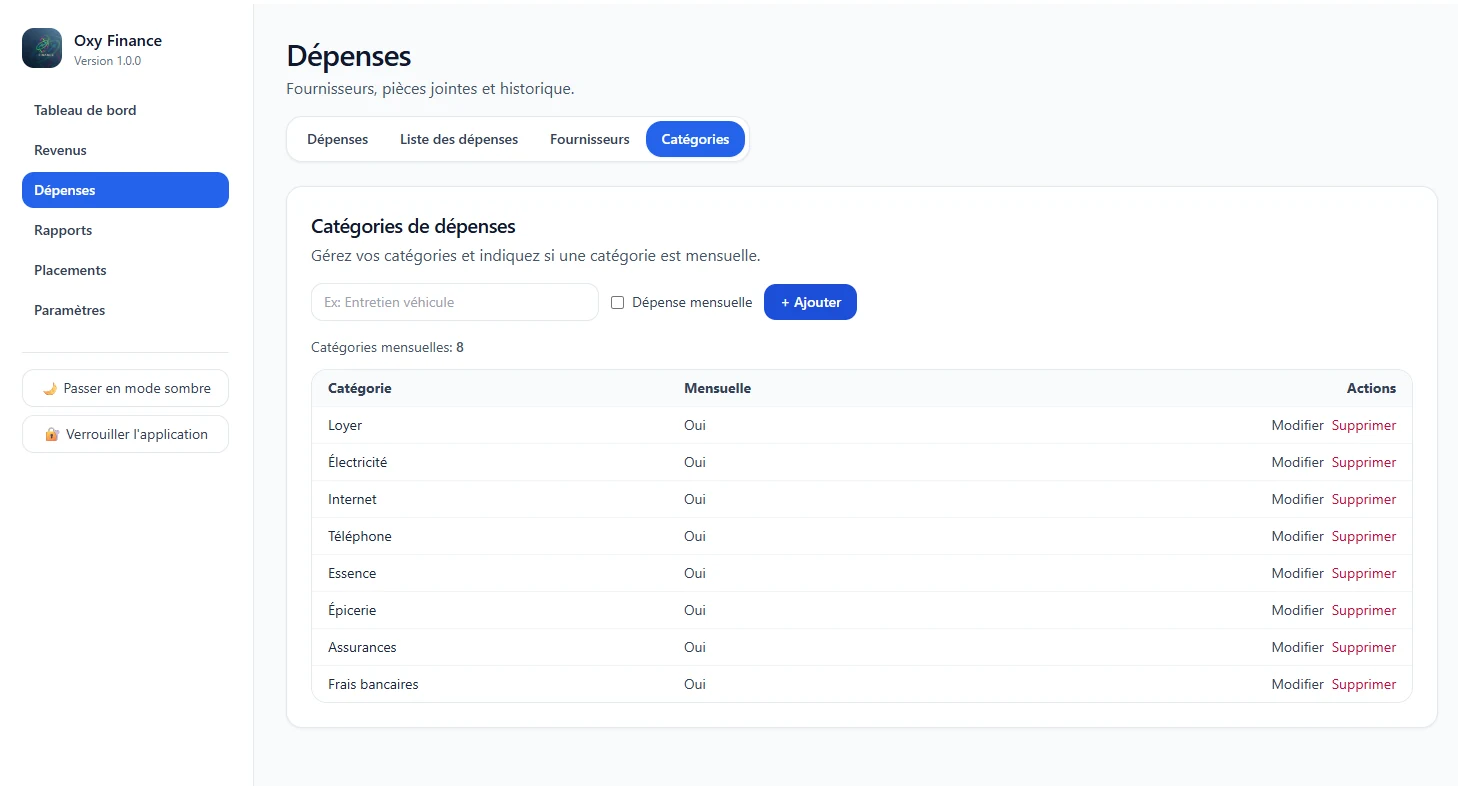Open the Rapports section
Screen dimensions: 1458x786
125,230
